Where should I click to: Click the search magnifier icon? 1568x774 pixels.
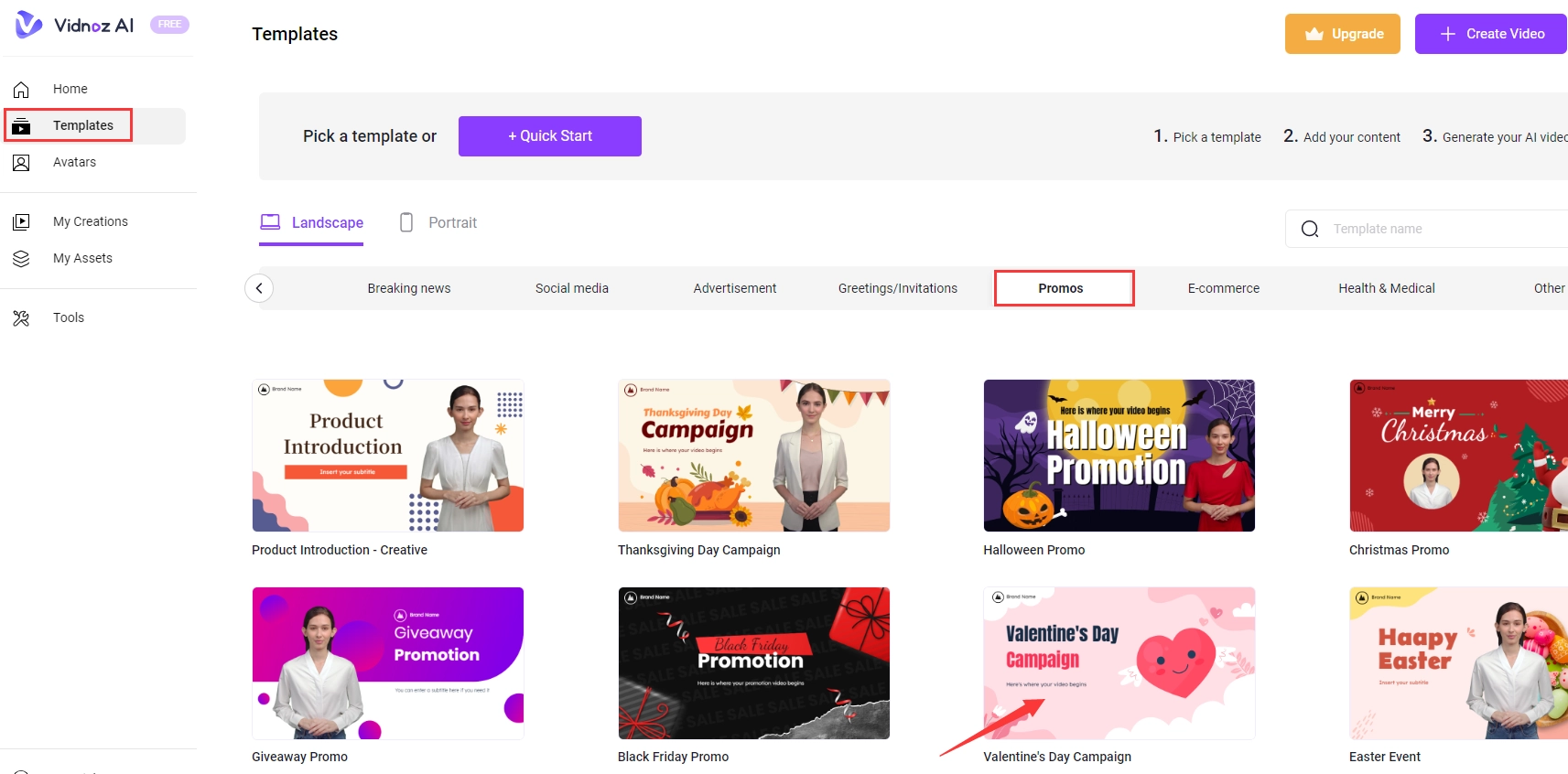1310,229
